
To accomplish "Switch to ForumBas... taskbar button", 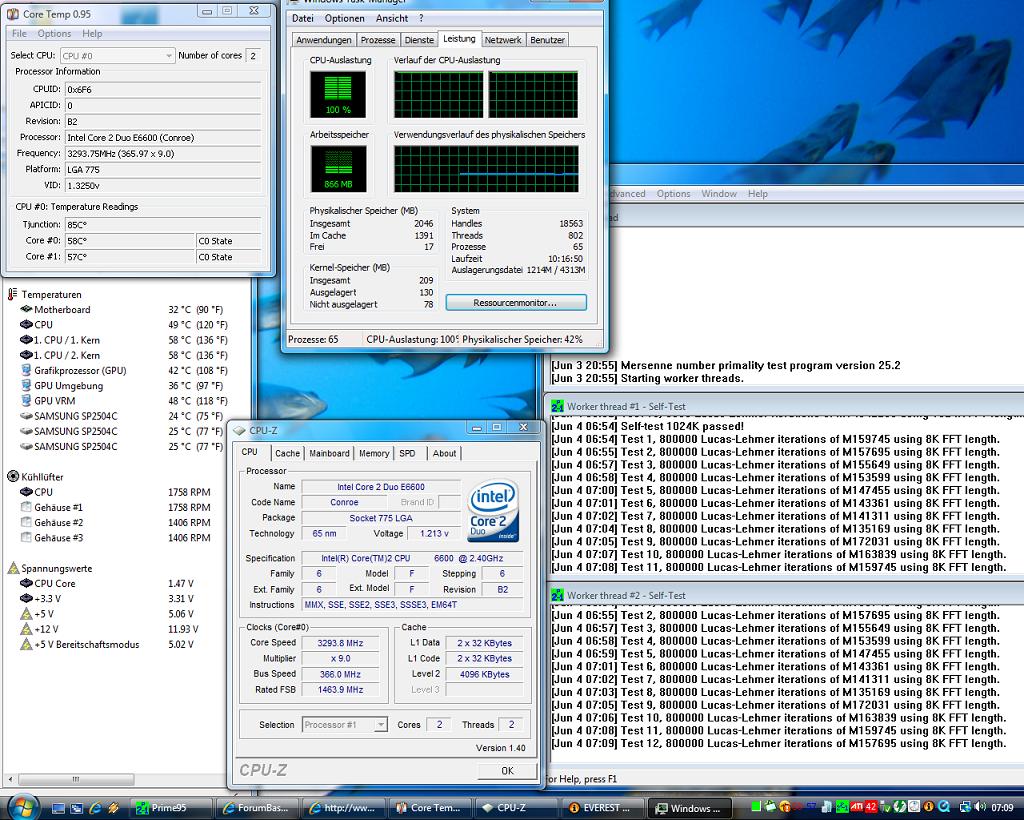I will (257, 808).
